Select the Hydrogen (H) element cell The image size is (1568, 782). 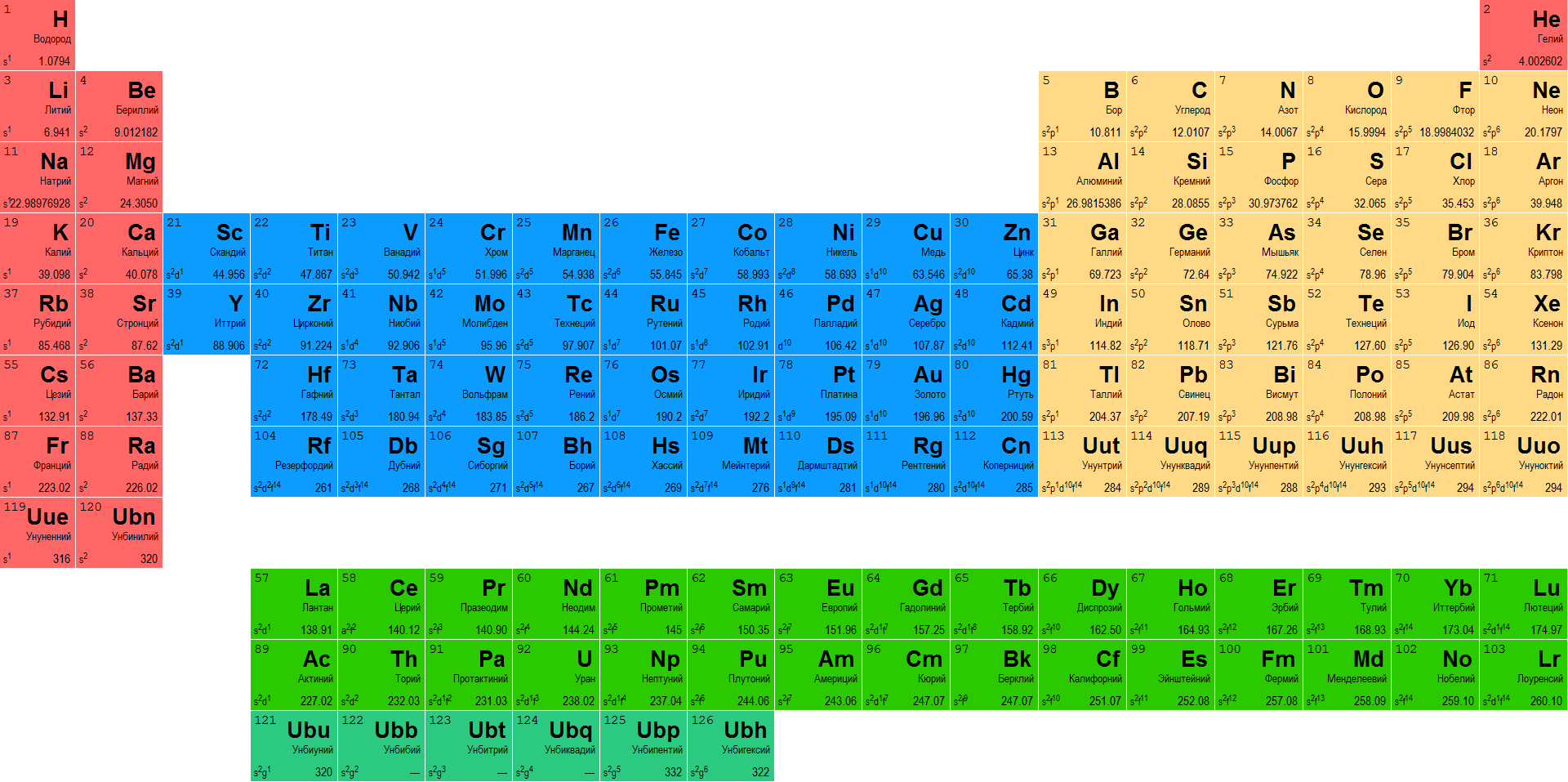pos(38,35)
